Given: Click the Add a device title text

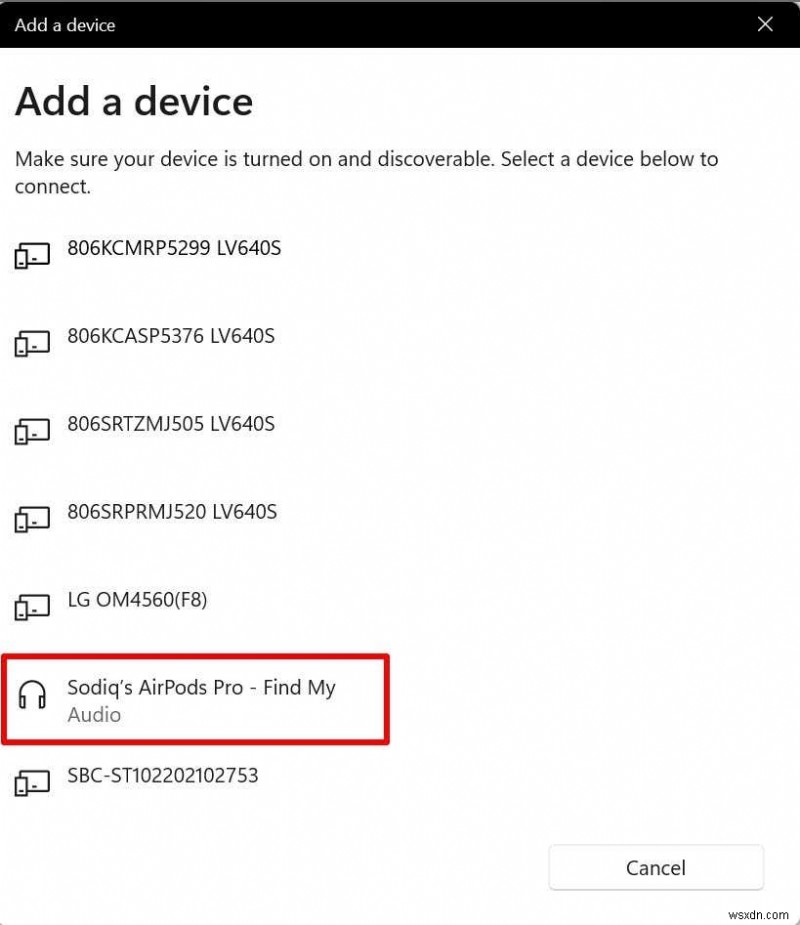Looking at the screenshot, I should [133, 101].
